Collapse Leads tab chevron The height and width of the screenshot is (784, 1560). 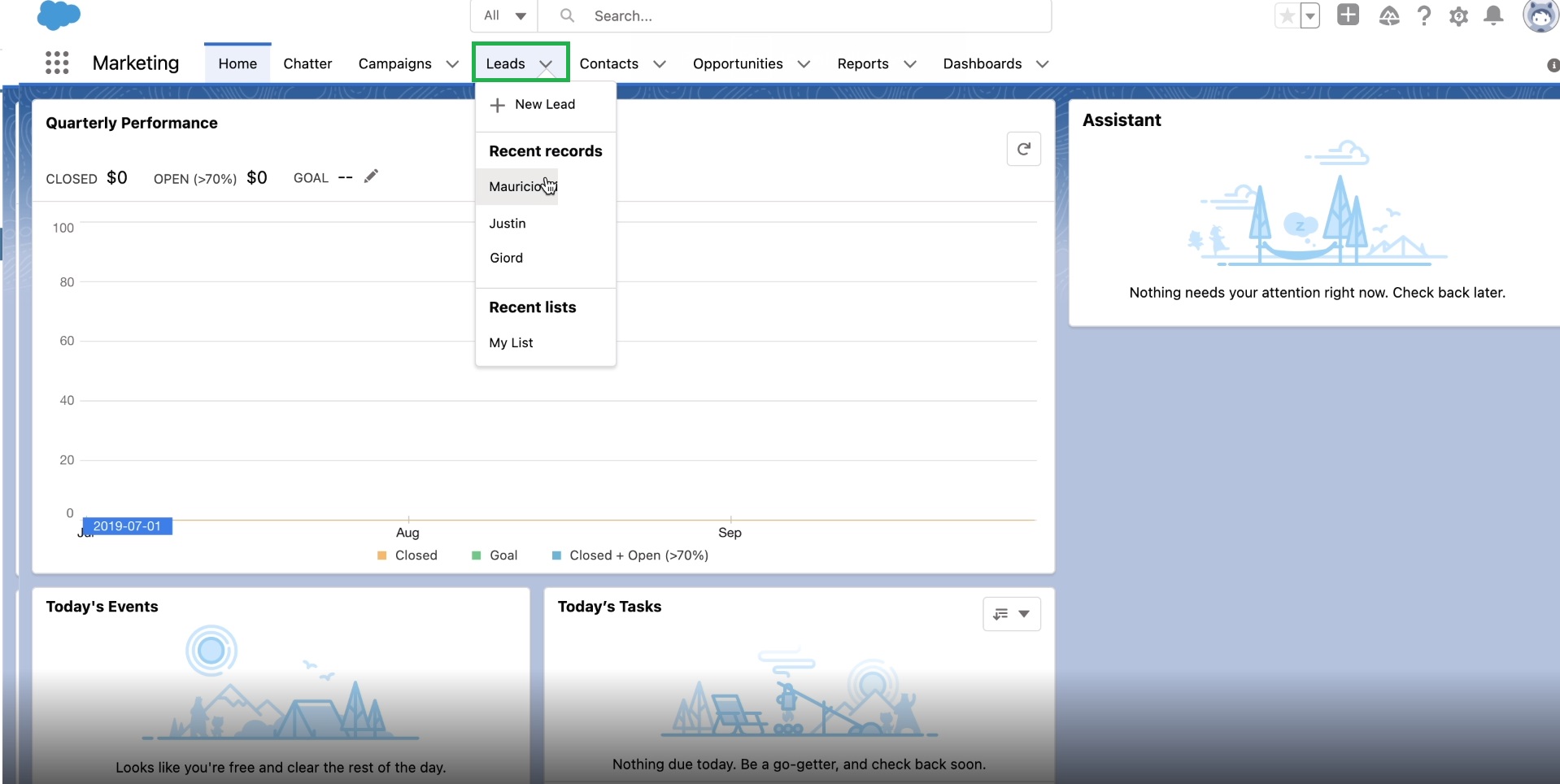(546, 64)
